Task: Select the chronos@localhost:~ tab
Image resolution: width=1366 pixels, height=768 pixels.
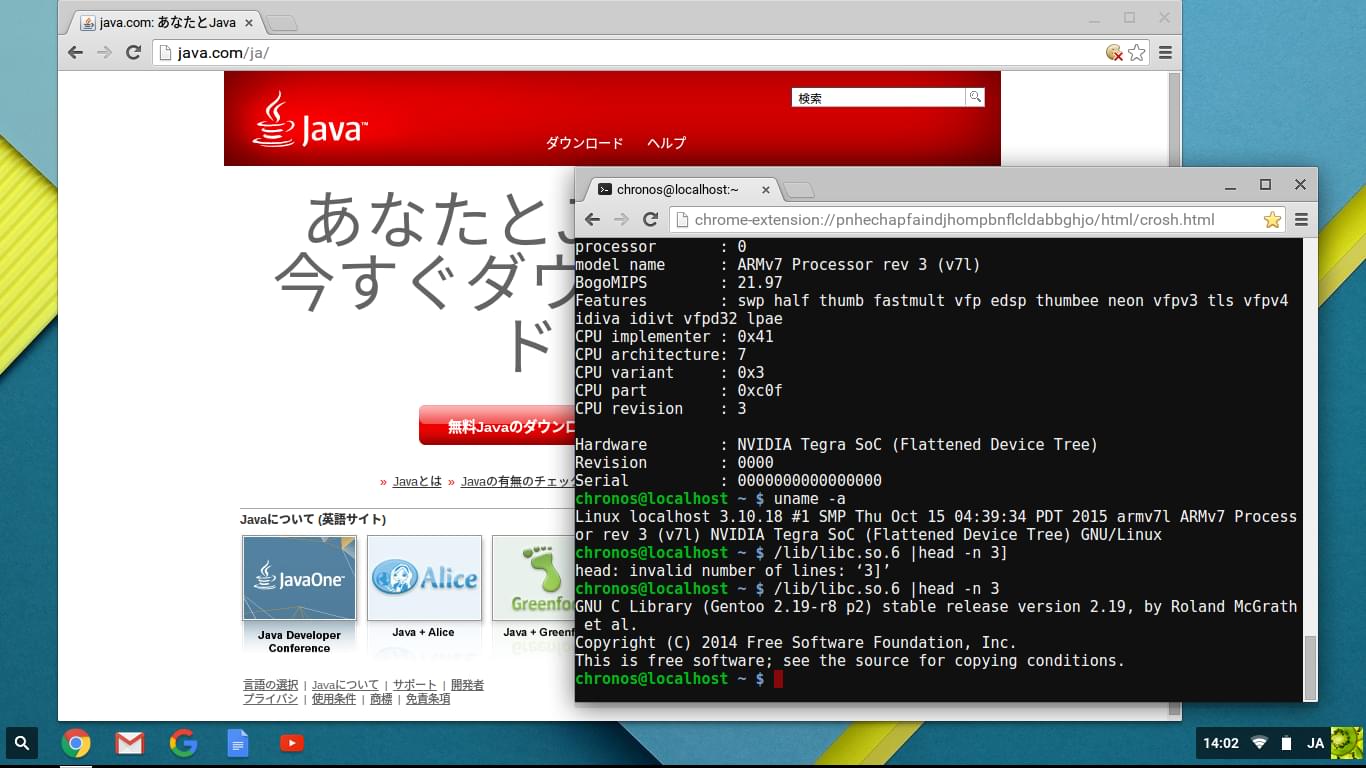Action: tap(679, 189)
